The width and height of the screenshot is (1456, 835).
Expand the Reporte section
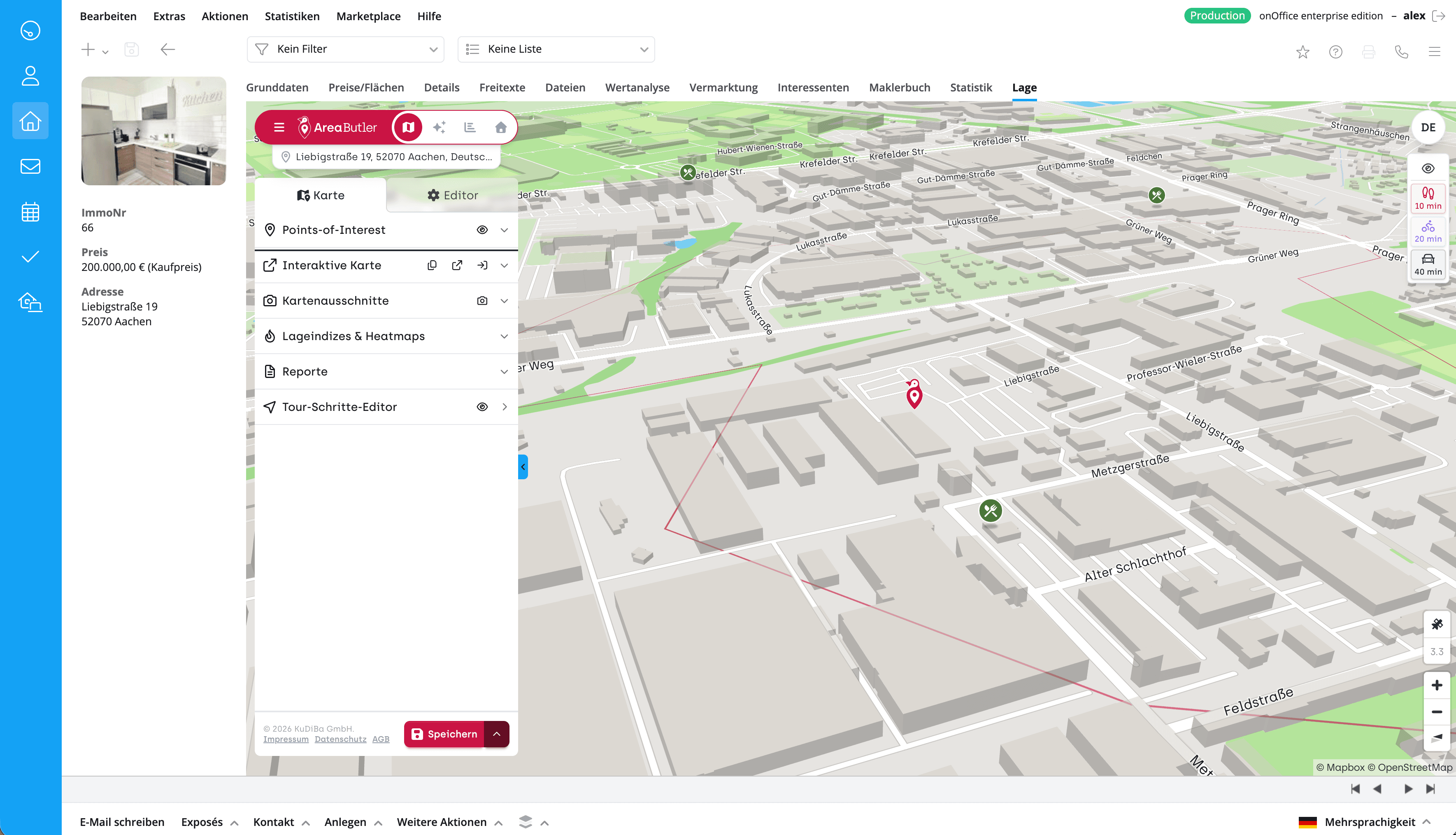coord(386,372)
